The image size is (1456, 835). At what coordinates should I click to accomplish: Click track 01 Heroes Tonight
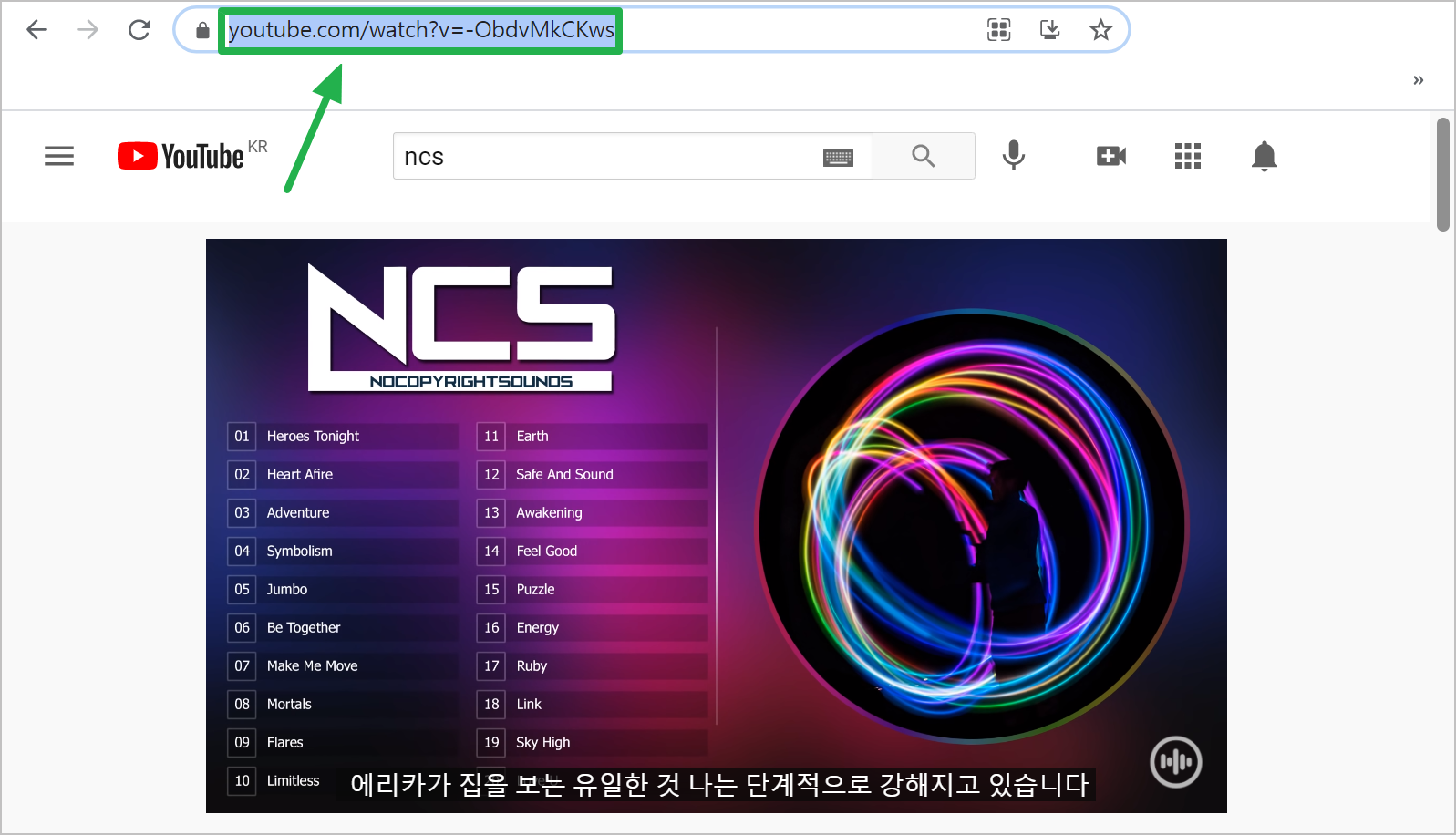click(343, 436)
